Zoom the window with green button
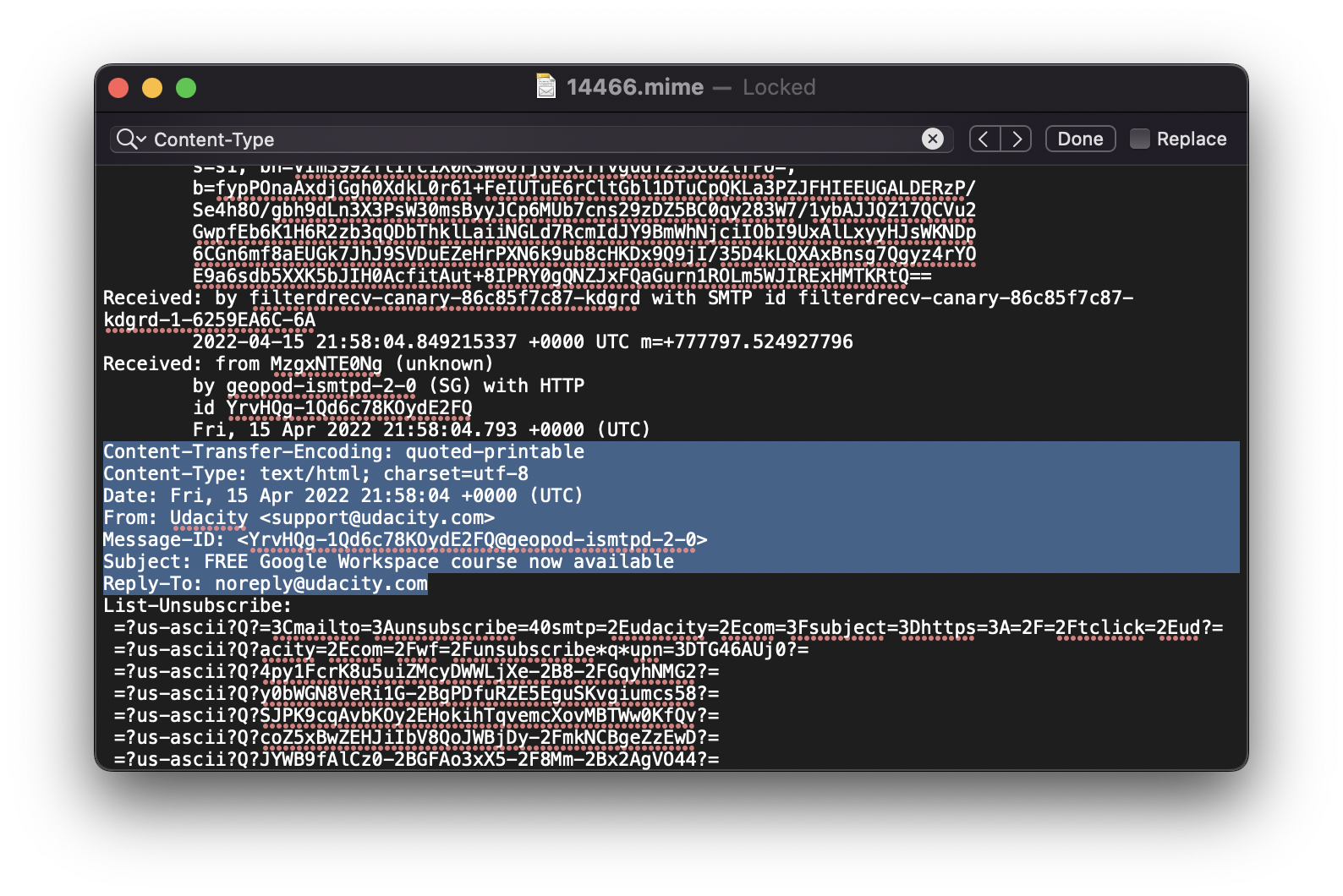Image resolution: width=1343 pixels, height=896 pixels. (186, 88)
